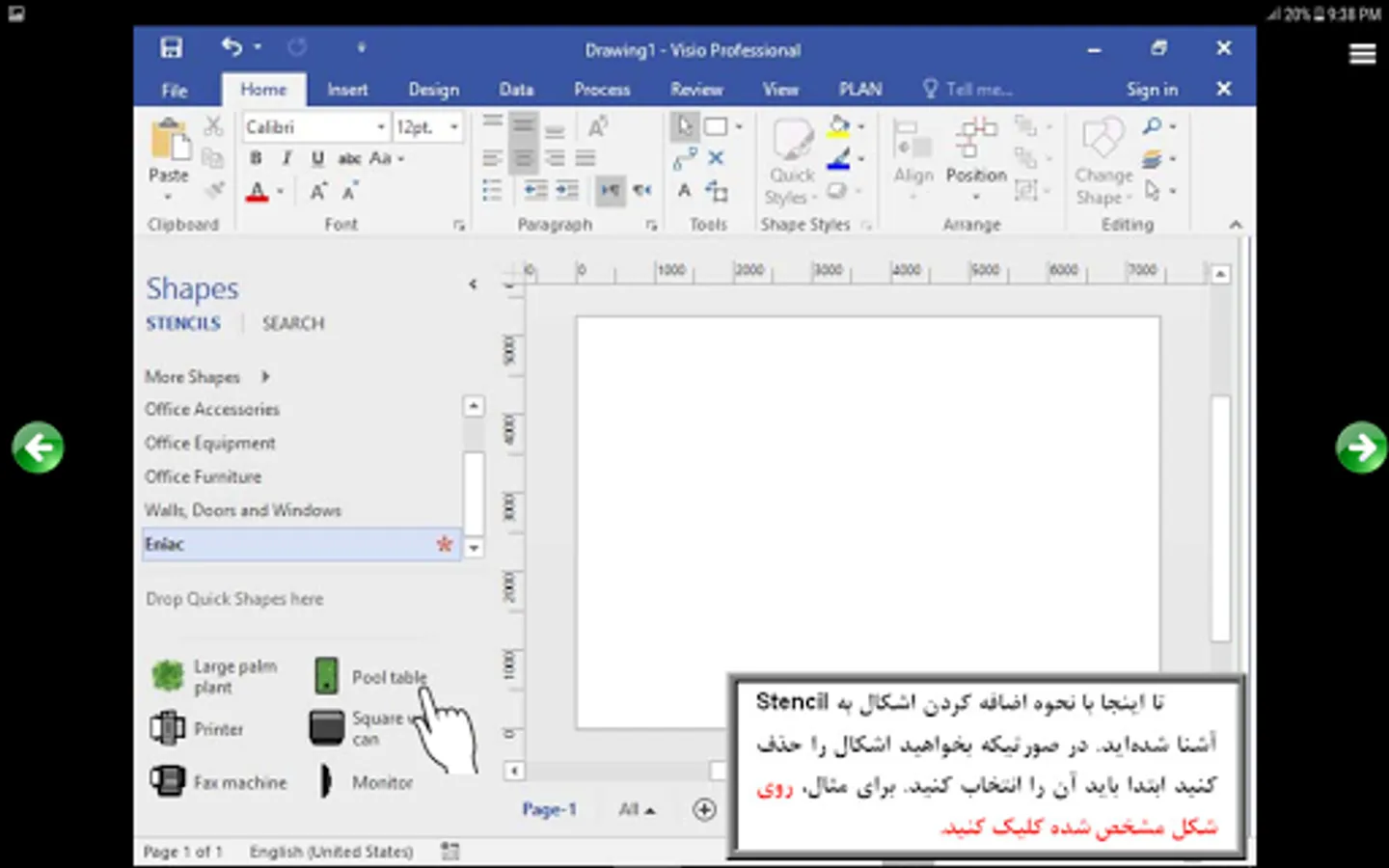The height and width of the screenshot is (868, 1389).
Task: Open the Insert ribbon tab
Action: (x=347, y=90)
